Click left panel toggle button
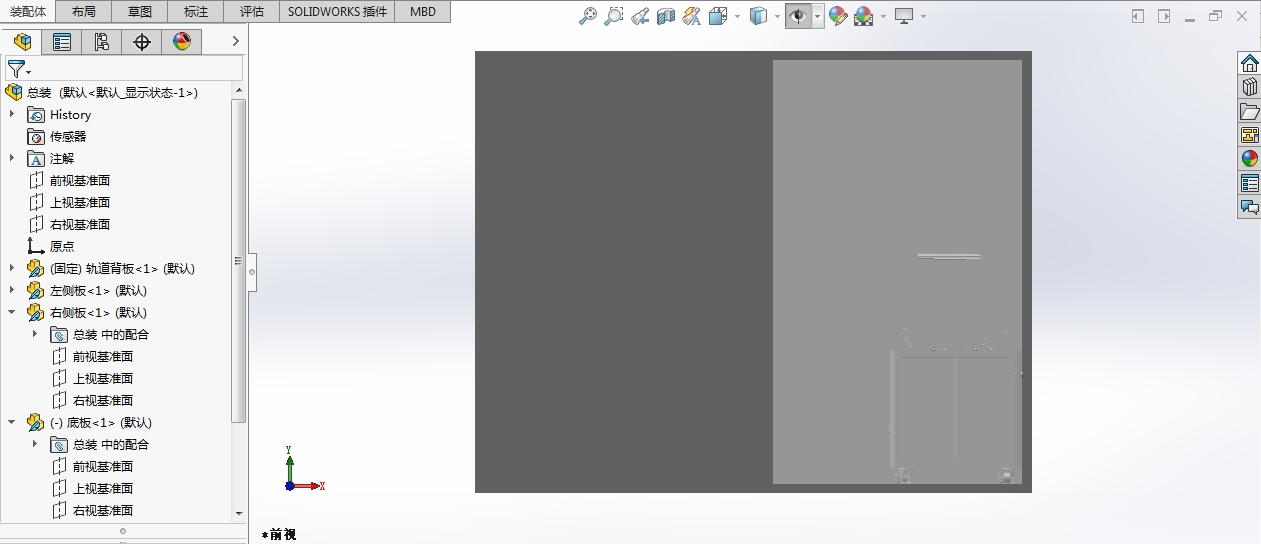Viewport: 1261px width, 544px height. tap(1138, 16)
